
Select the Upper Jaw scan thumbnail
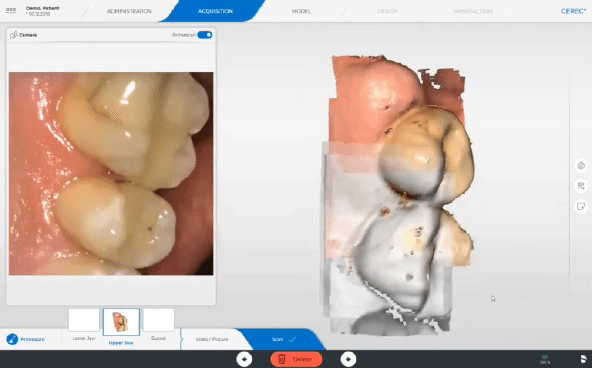(121, 322)
